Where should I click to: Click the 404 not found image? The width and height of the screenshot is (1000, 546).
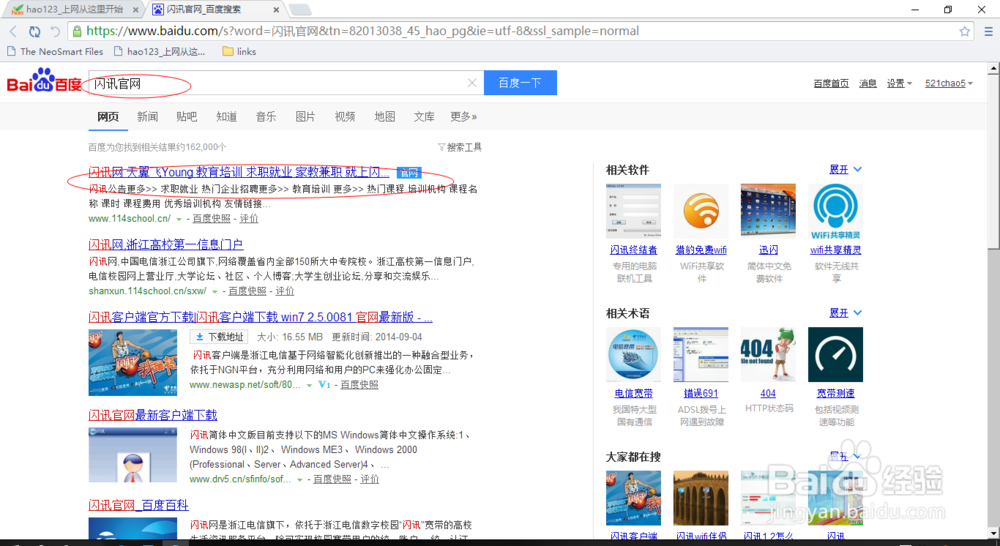point(768,355)
